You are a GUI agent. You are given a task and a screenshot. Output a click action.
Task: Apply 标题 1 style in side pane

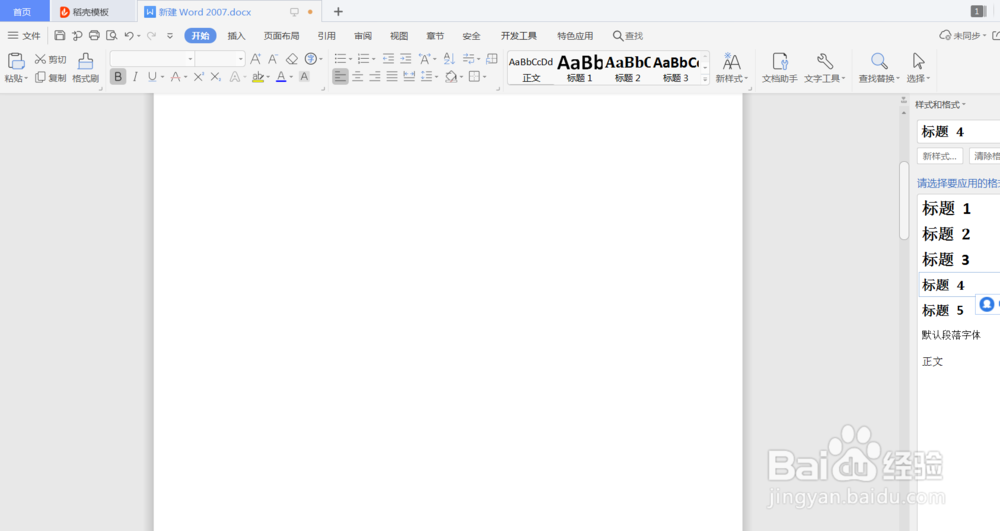958,208
